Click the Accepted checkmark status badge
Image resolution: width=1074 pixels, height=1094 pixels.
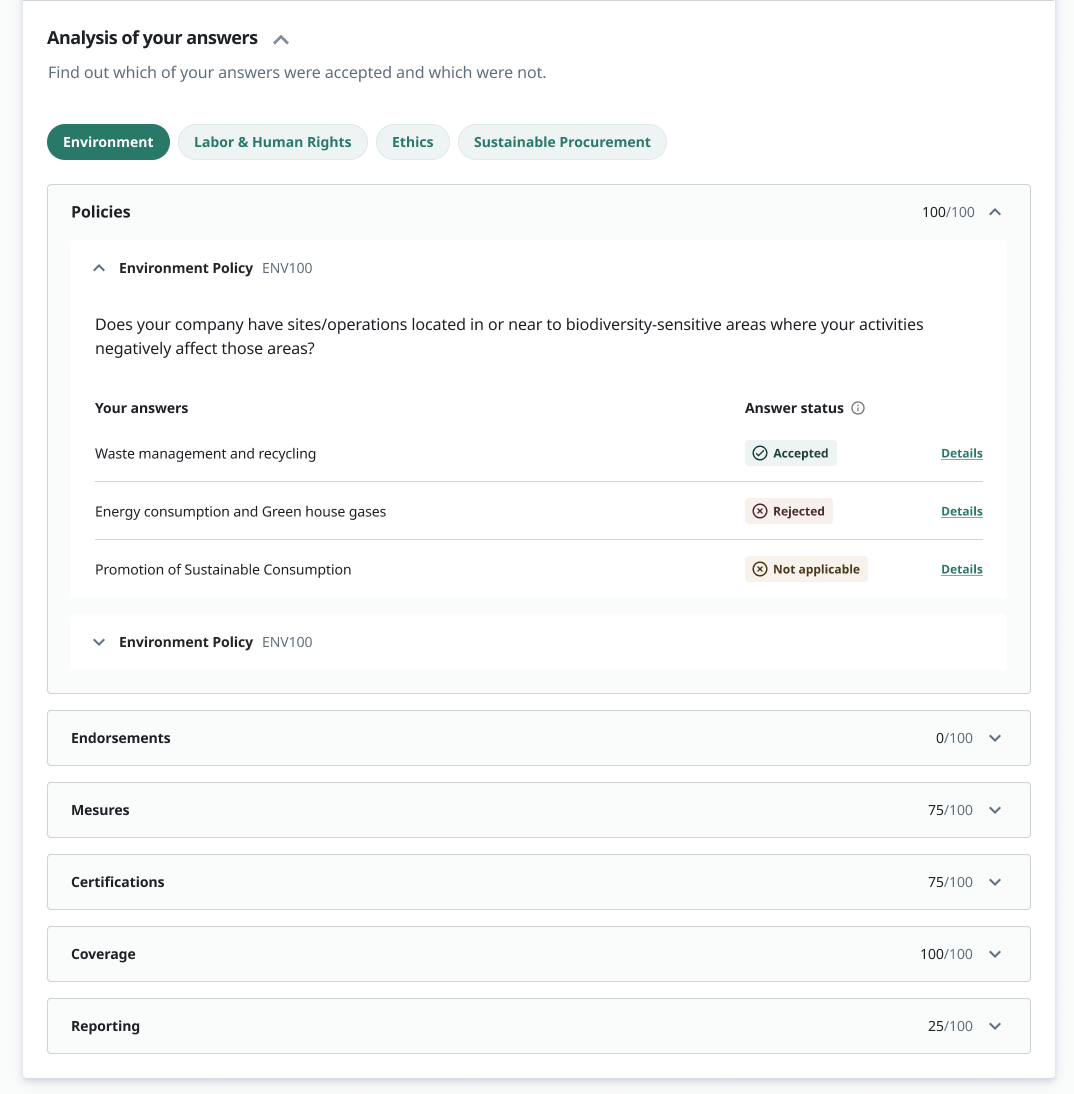(x=790, y=453)
